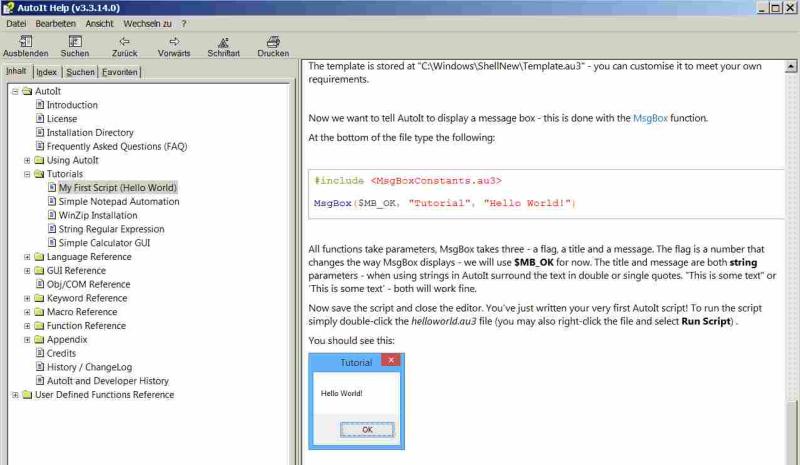This screenshot has height=465, width=800.
Task: Click the Ausblenden toolbar icon
Action: 26,41
